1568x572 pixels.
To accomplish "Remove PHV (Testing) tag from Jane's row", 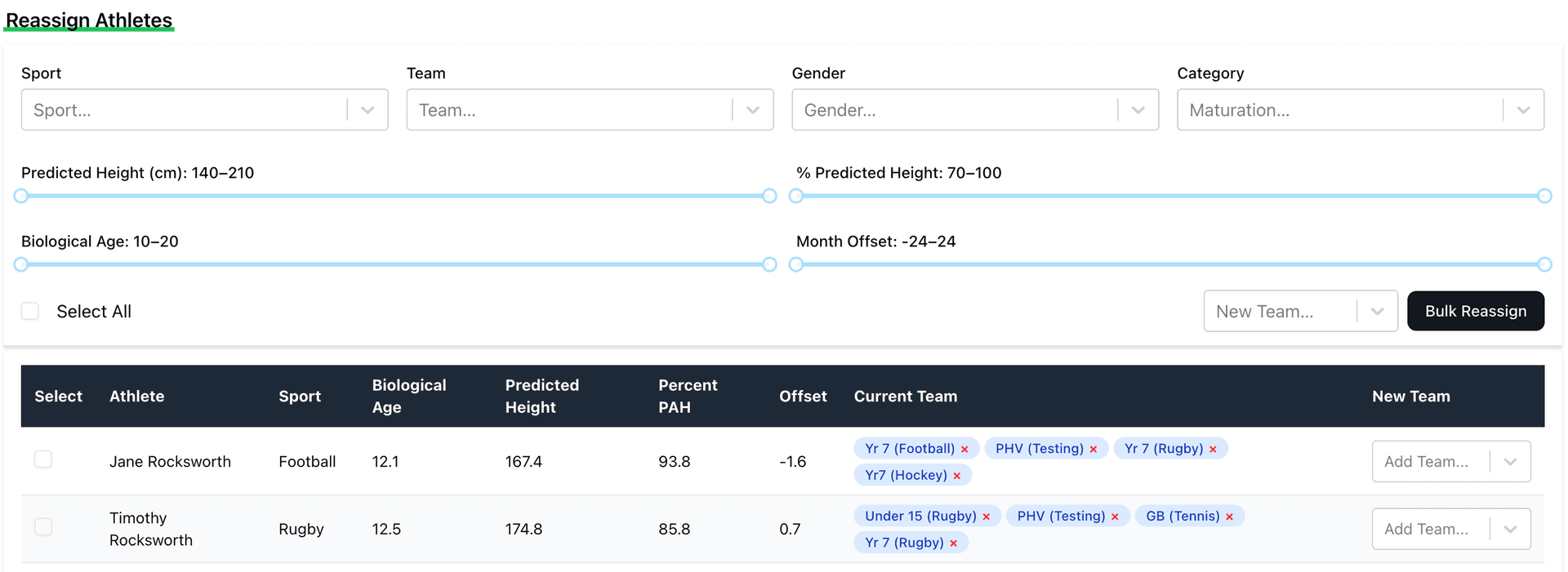I will 1093,450.
